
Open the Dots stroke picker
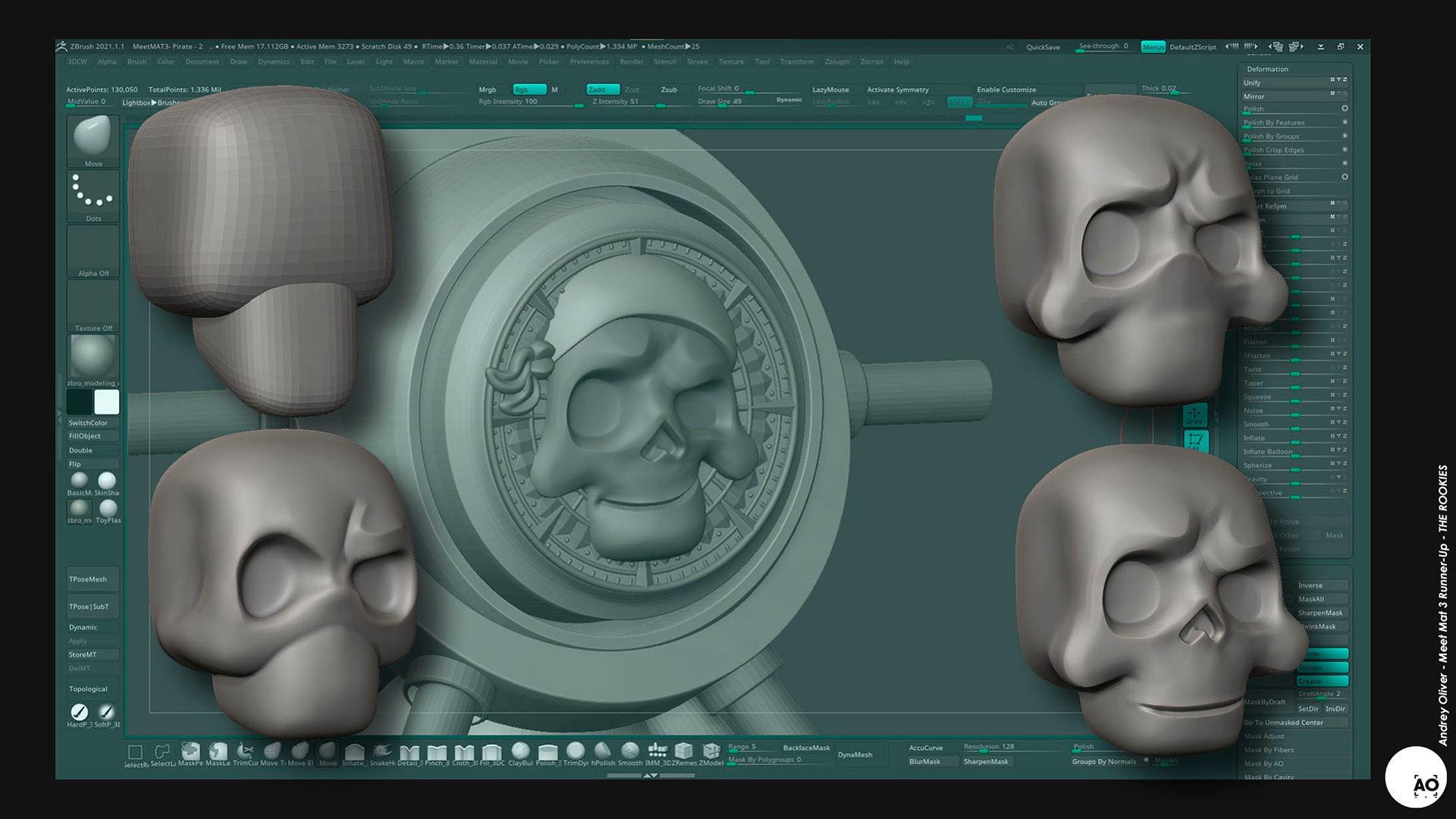point(93,196)
